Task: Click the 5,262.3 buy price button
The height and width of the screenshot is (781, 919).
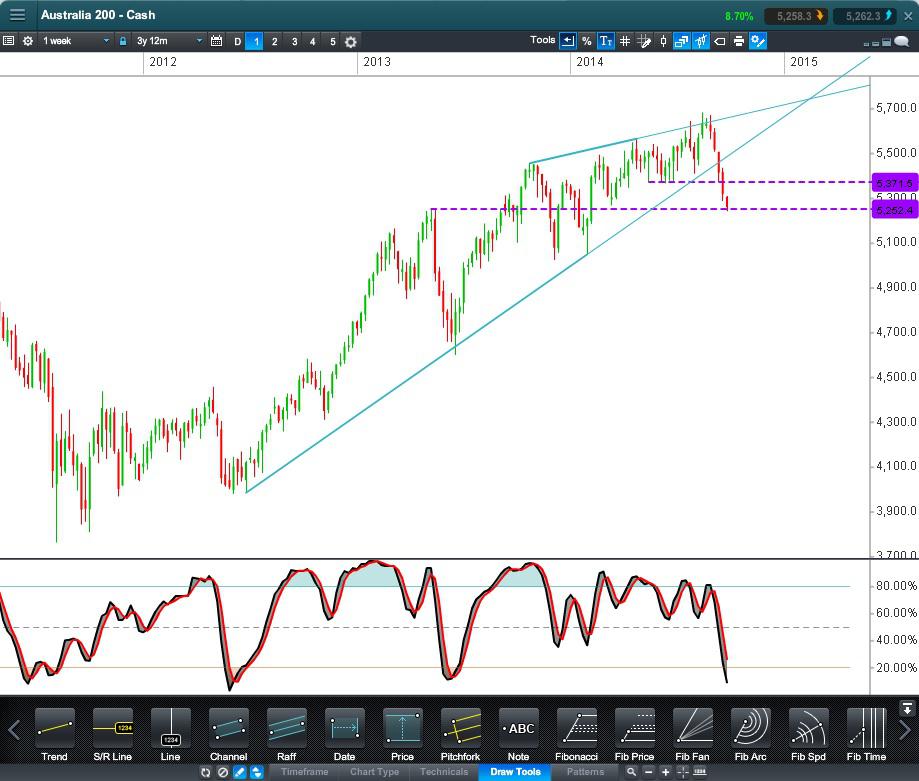Action: (x=868, y=16)
